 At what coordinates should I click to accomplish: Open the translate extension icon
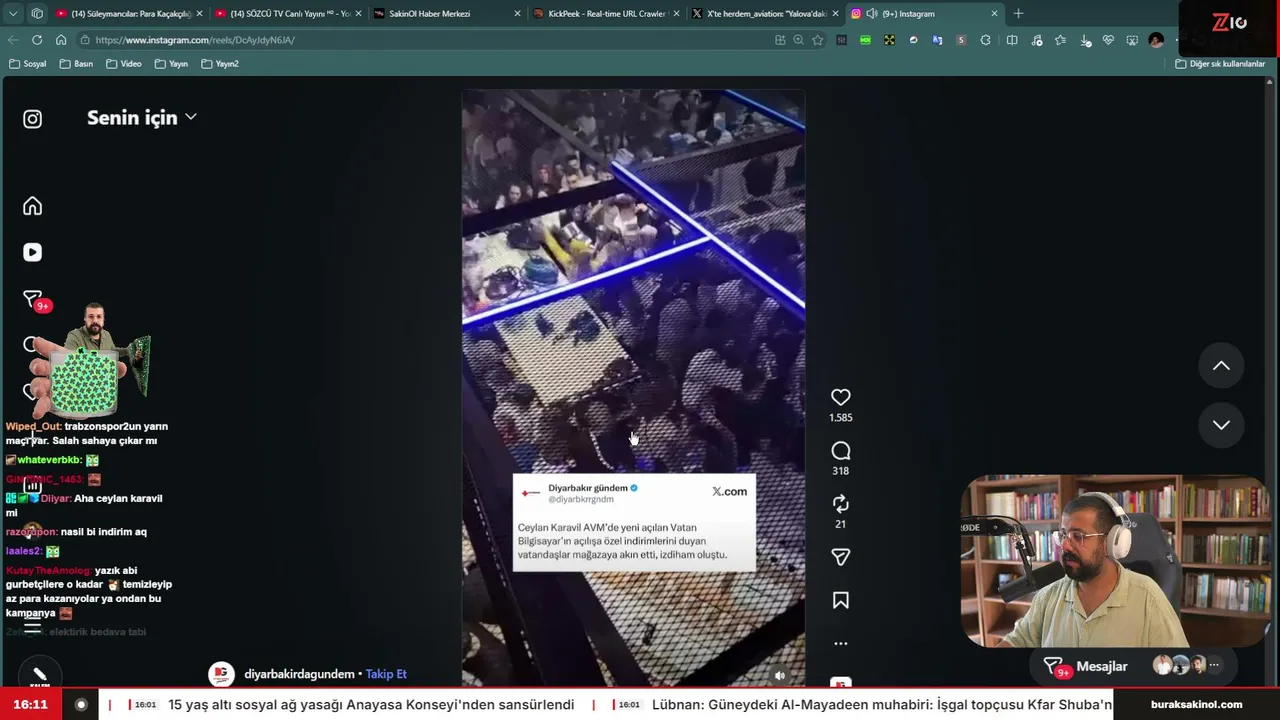pos(937,40)
